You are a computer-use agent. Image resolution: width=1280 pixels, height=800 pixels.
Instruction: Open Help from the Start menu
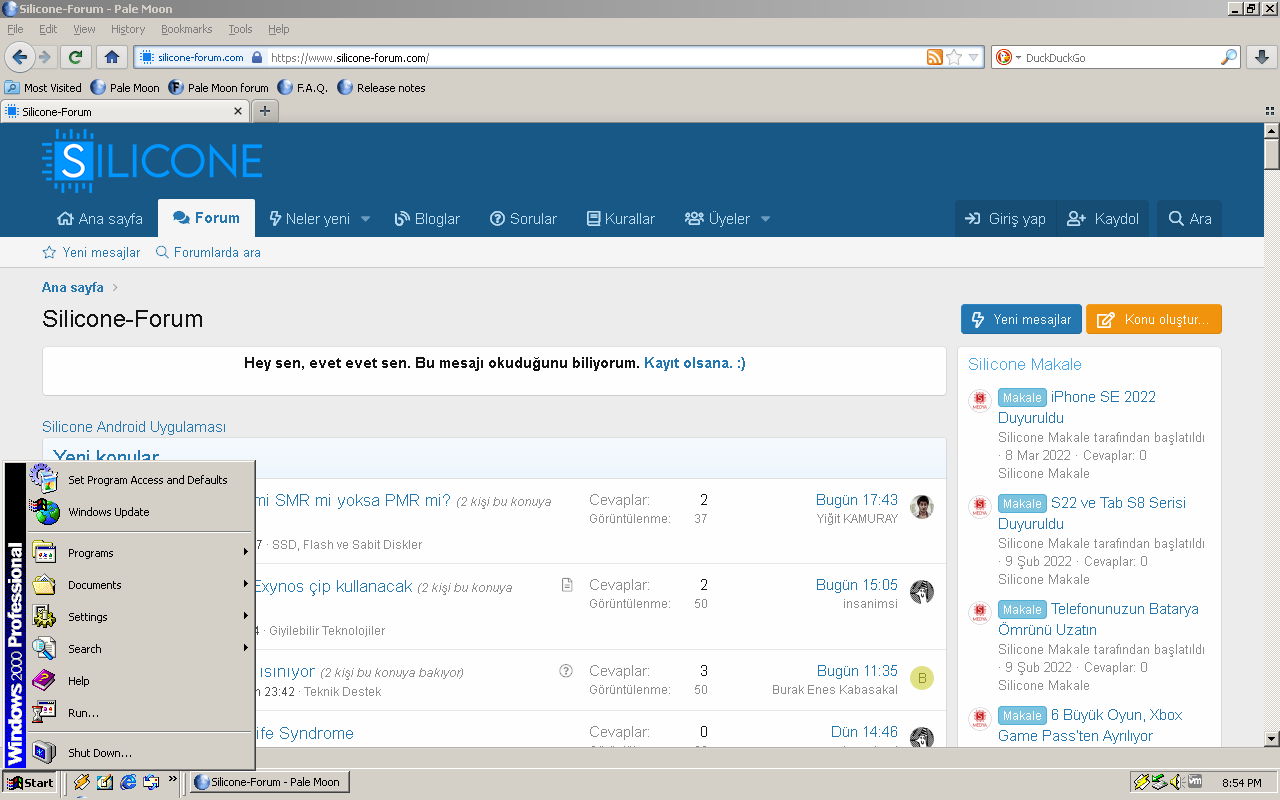point(140,681)
